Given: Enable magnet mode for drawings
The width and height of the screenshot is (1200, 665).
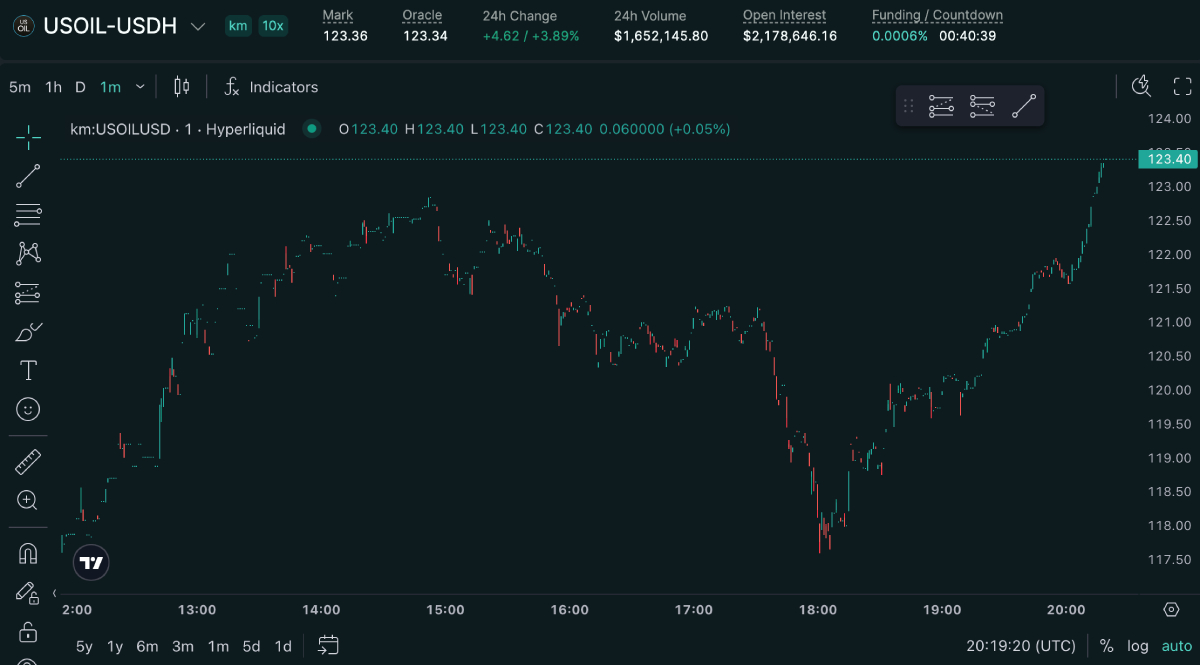Looking at the screenshot, I should point(28,553).
